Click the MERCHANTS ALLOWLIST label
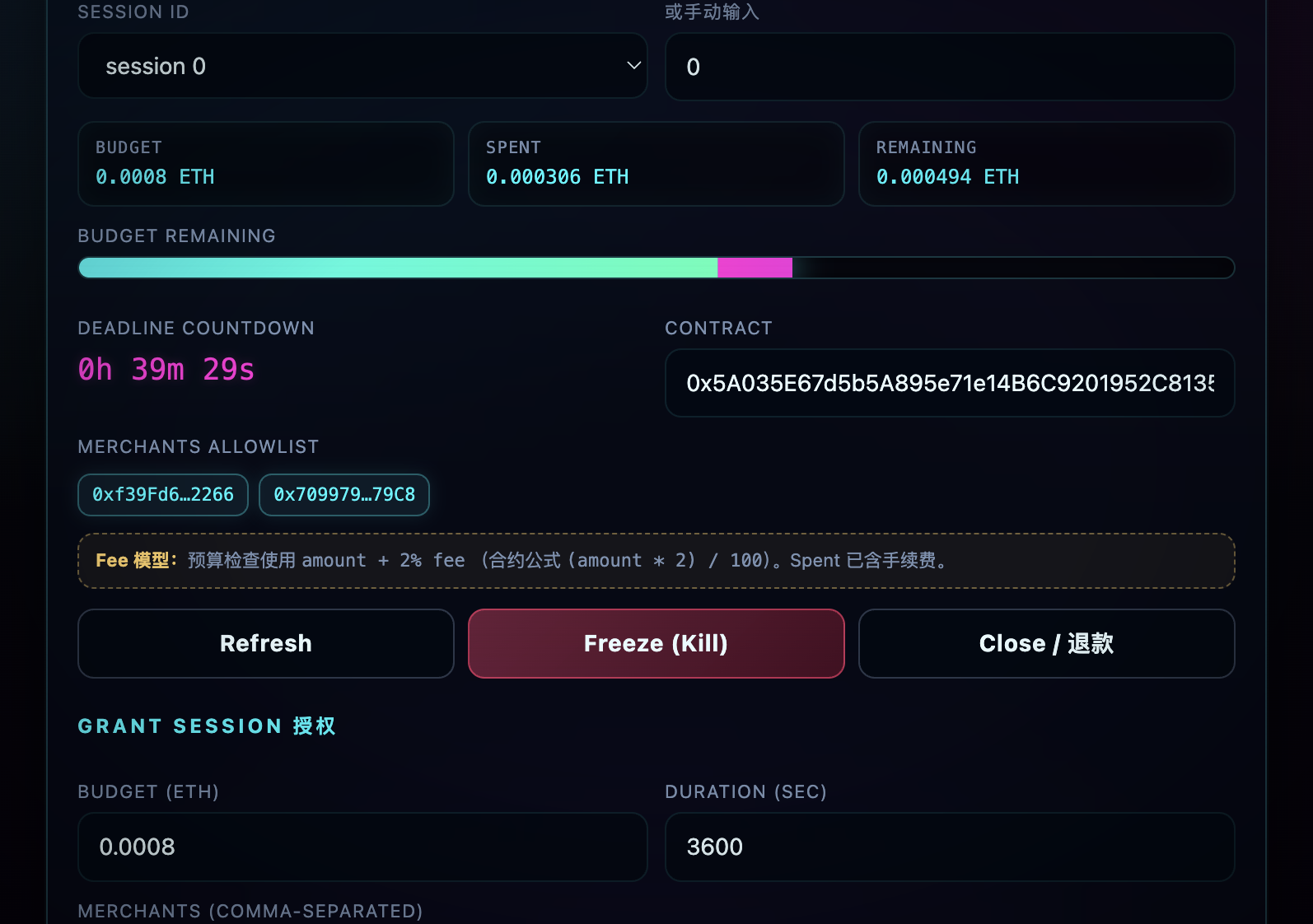Screen dimensions: 1313x924 199,446
